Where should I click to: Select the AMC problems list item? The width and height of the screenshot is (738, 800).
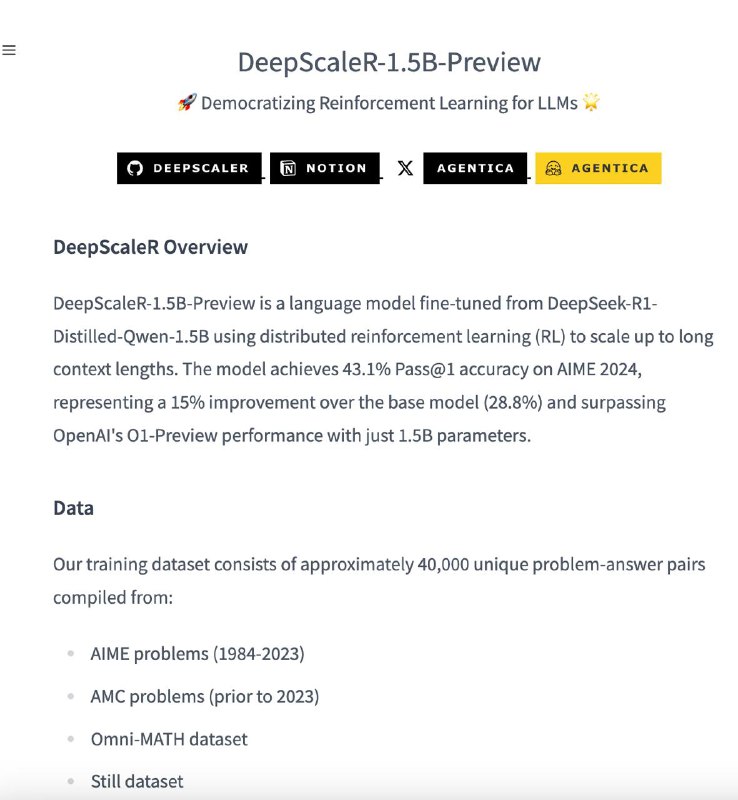click(x=205, y=696)
